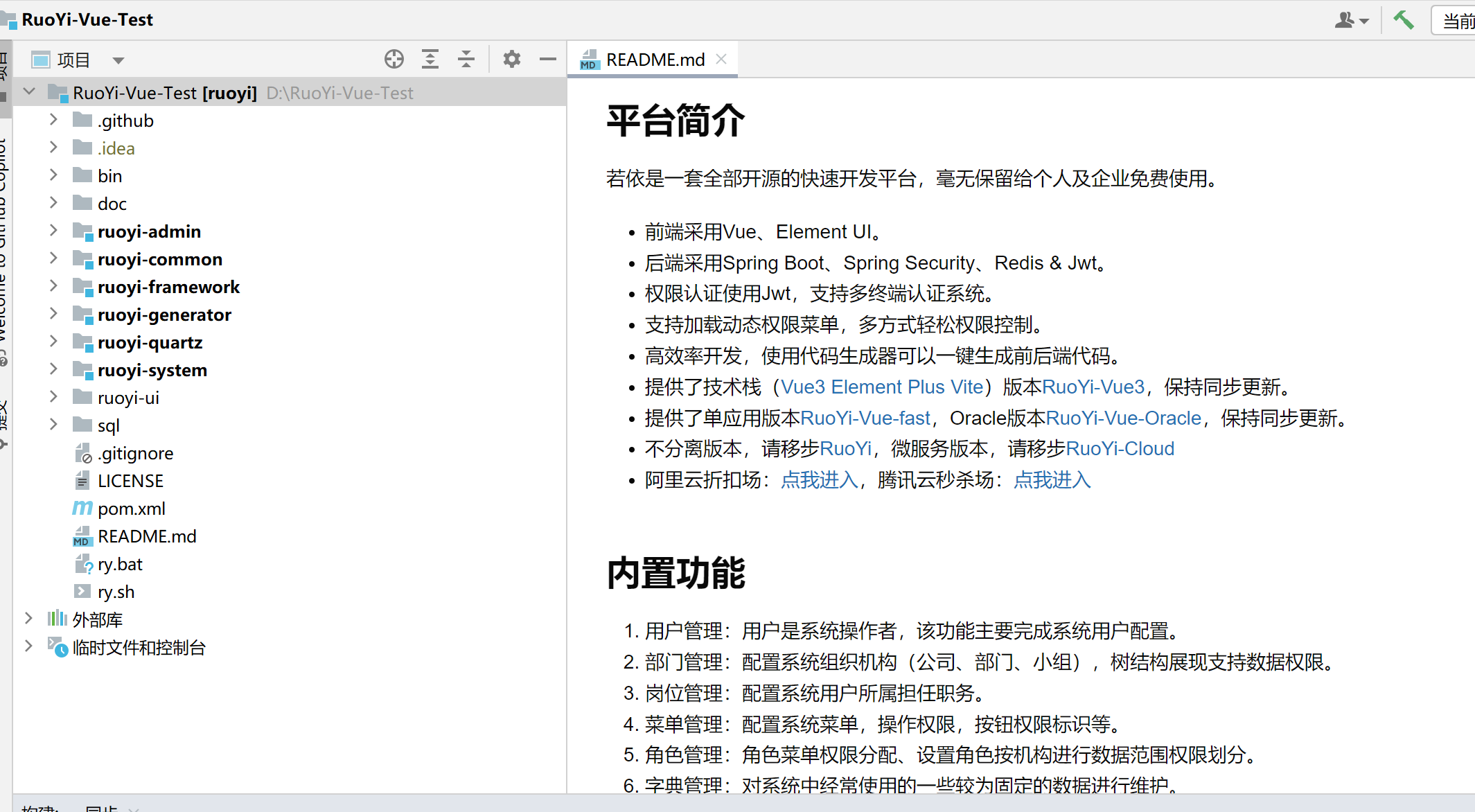The height and width of the screenshot is (812, 1475).
Task: Switch to the README.md tab
Action: [x=655, y=60]
